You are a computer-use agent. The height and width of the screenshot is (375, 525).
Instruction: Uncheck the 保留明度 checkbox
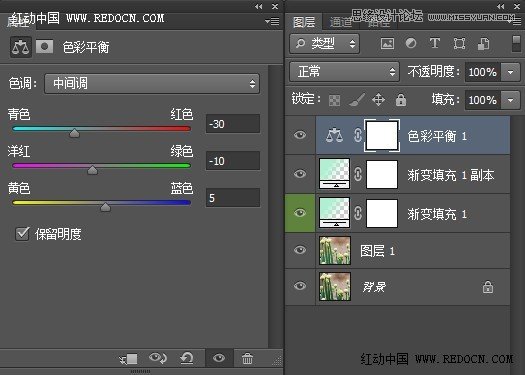(x=22, y=234)
